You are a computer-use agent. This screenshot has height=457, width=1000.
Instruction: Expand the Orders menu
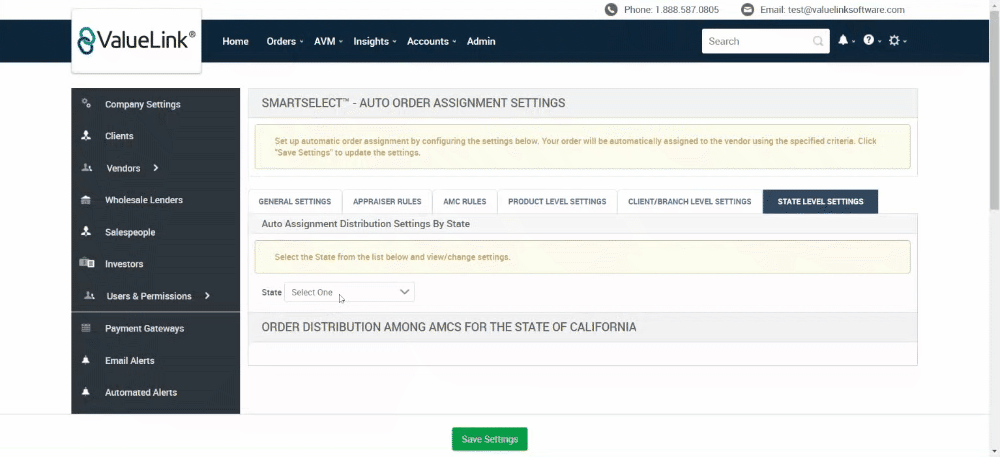284,41
